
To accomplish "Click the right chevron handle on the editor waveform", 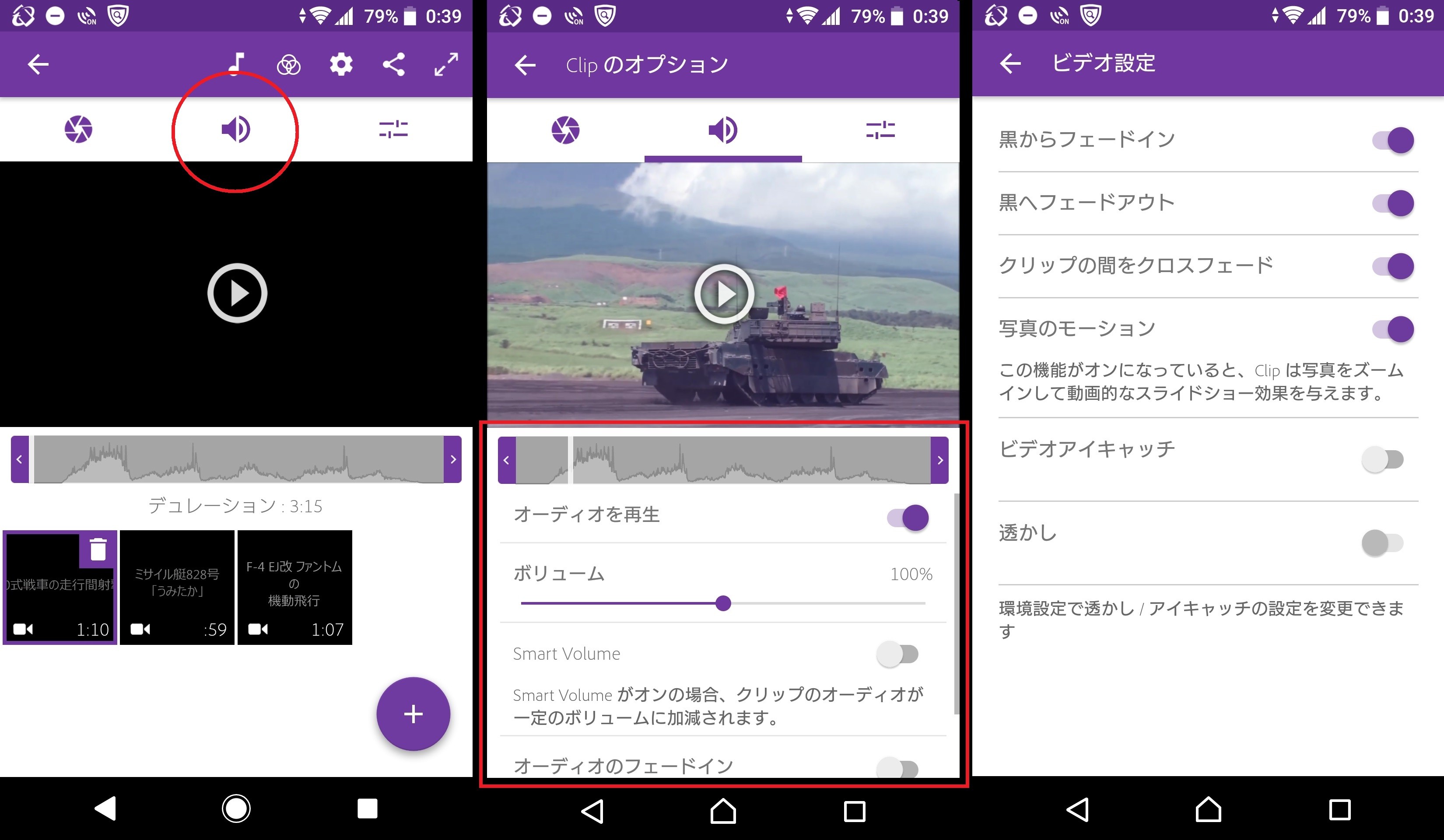I will (453, 459).
